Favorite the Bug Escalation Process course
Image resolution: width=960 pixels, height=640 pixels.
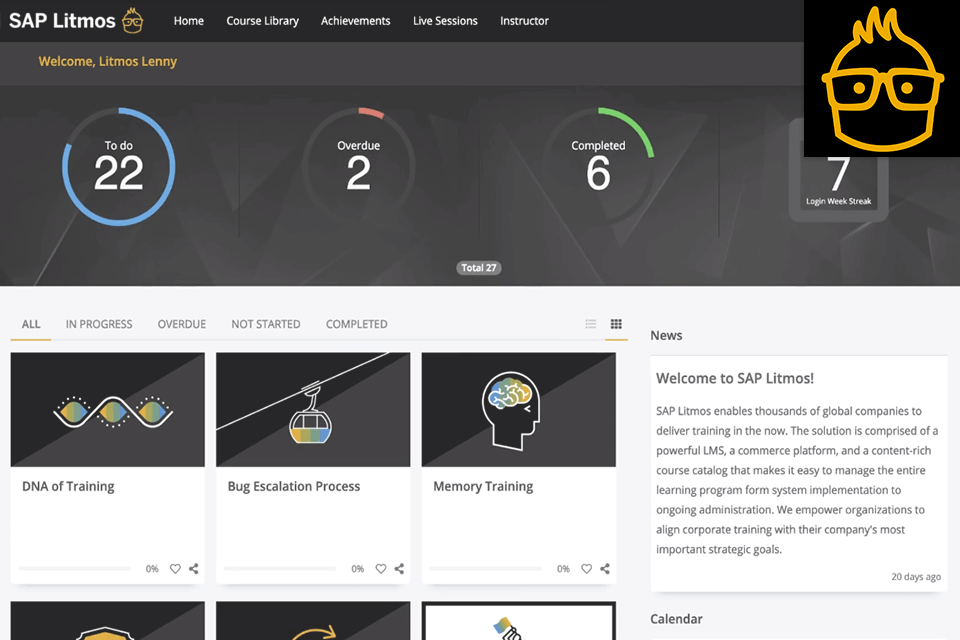click(381, 569)
